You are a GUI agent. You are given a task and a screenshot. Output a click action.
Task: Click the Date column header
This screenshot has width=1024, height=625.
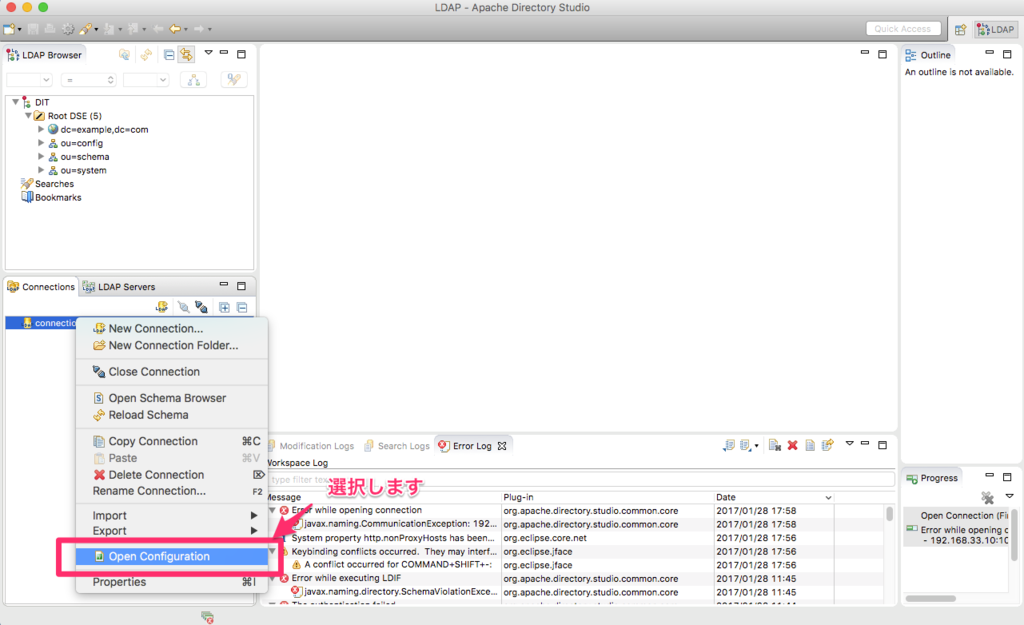pyautogui.click(x=775, y=497)
